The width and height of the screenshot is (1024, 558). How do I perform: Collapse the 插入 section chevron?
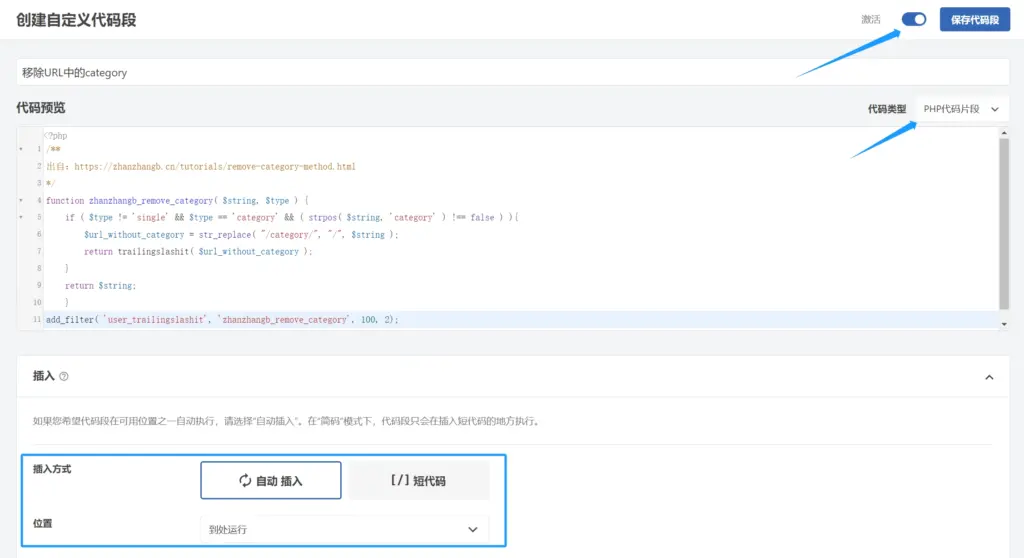pyautogui.click(x=989, y=377)
